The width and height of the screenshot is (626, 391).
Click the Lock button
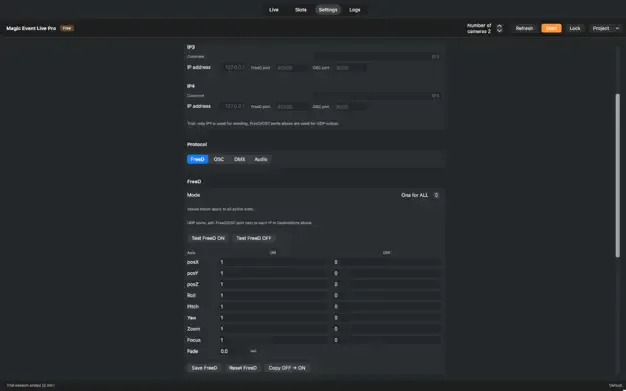click(575, 28)
